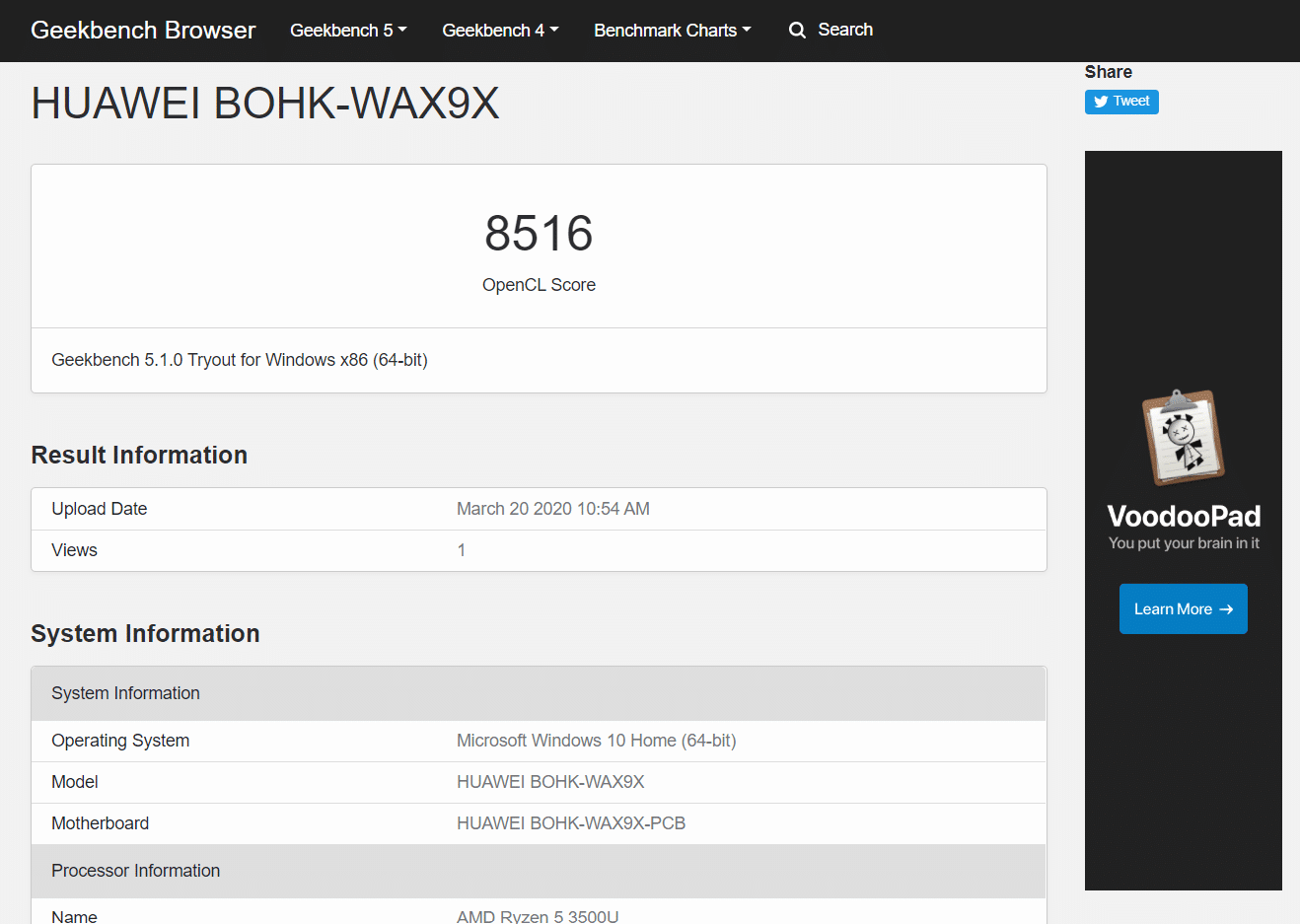Expand the Geekbench 4 dropdown
The height and width of the screenshot is (924, 1300).
499,31
